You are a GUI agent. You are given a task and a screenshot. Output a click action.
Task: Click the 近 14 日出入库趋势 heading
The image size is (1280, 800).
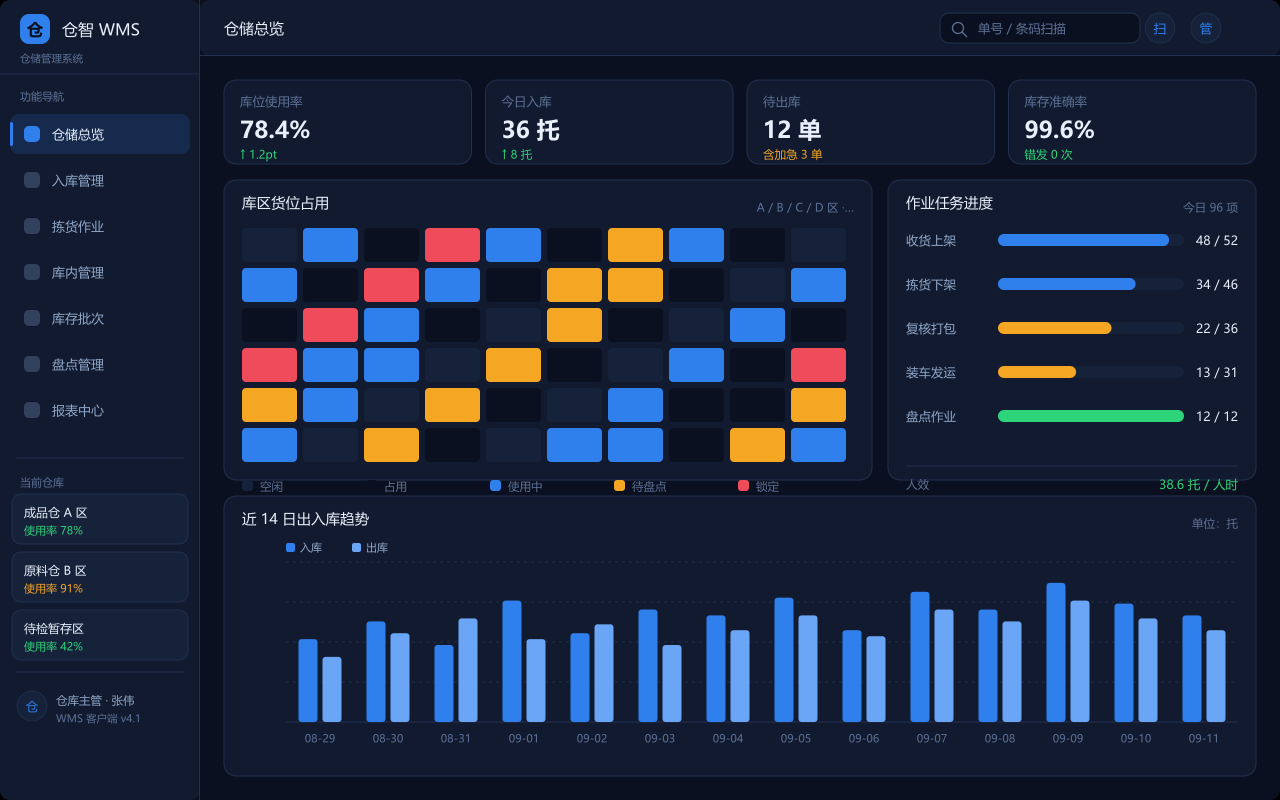point(305,519)
